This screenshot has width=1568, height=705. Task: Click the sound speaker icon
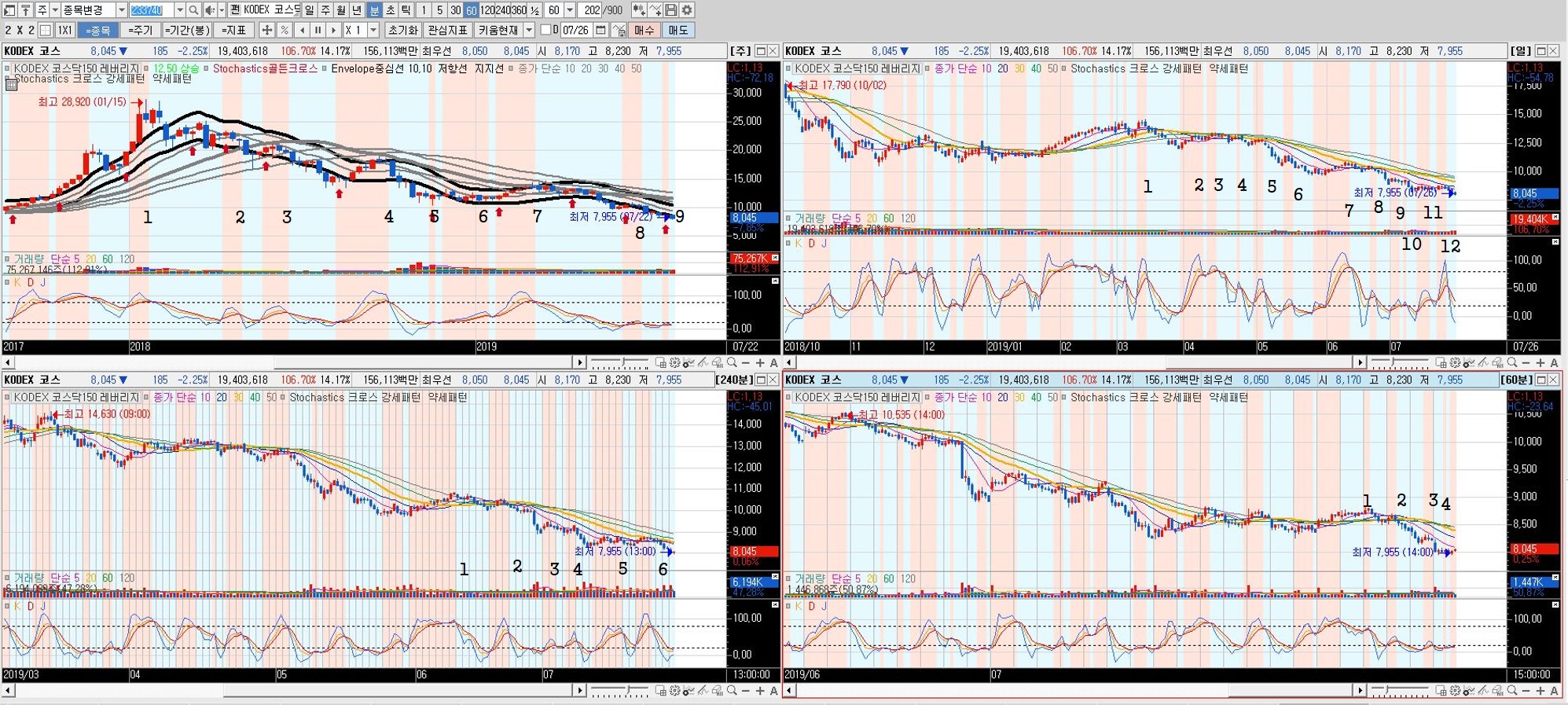tap(210, 10)
